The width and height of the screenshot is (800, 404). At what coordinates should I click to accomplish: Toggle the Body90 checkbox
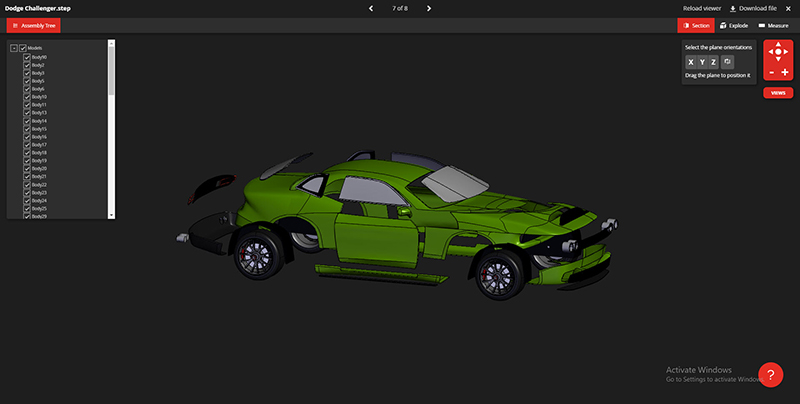(x=27, y=57)
